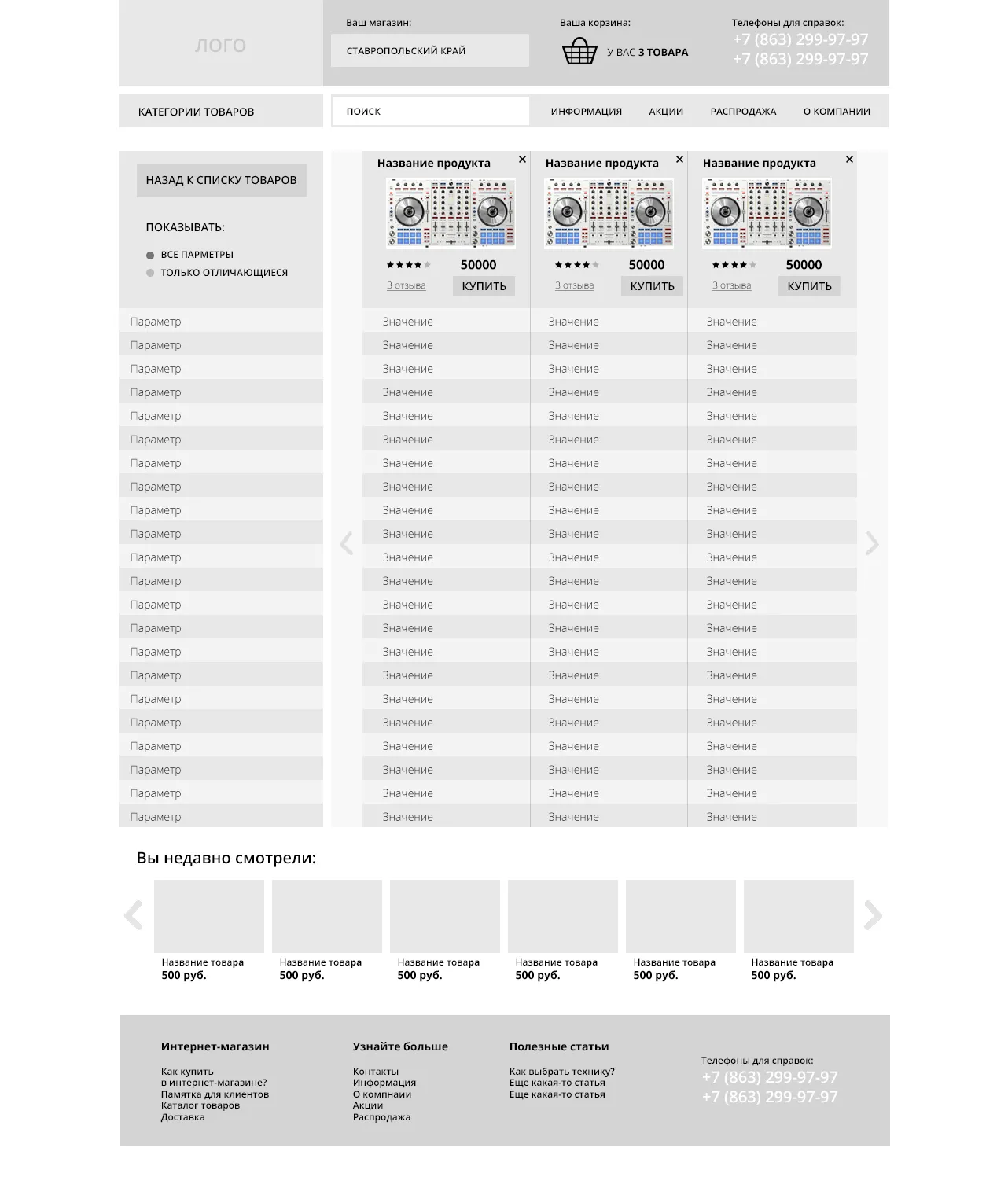Open the ИНФОРМАЦИЯ menu item in the header
1008x1177 pixels.
point(587,112)
